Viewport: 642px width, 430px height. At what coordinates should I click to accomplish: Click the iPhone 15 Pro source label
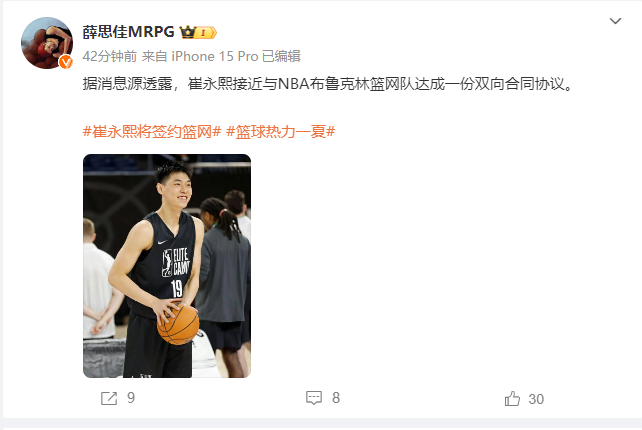pyautogui.click(x=215, y=56)
